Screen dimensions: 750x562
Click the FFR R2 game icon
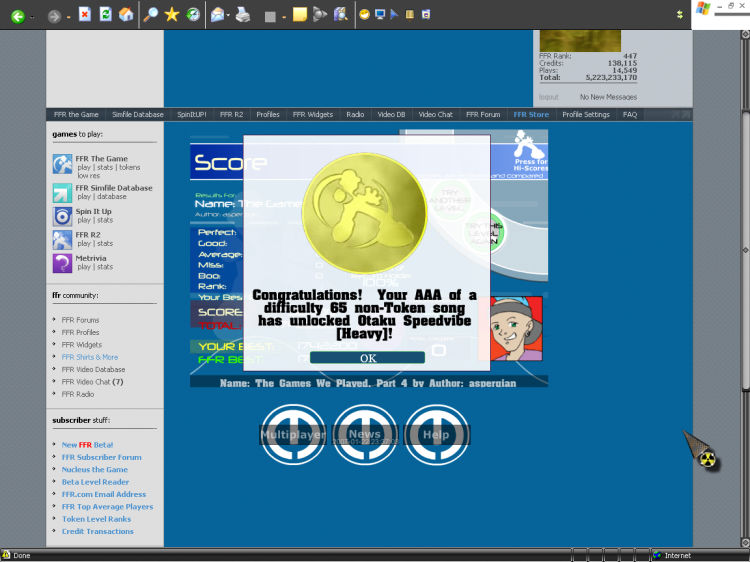[x=62, y=239]
